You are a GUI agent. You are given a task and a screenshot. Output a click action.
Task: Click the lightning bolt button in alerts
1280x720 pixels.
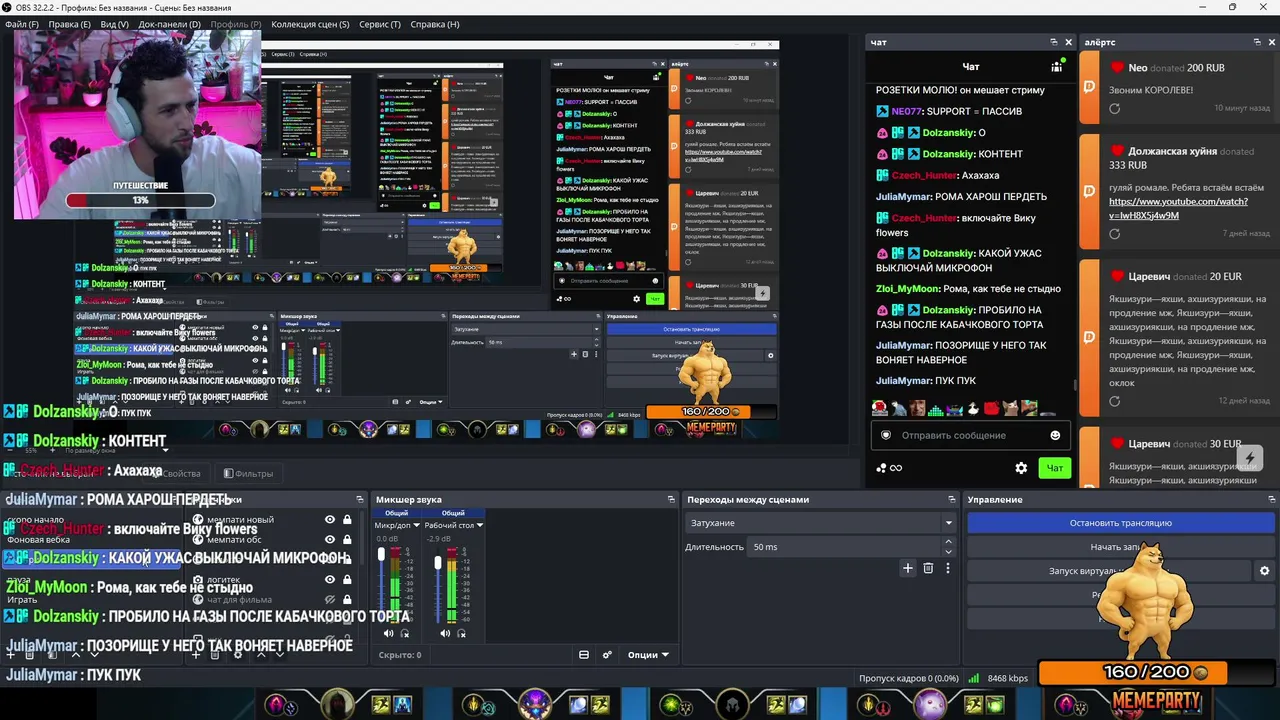[1249, 458]
